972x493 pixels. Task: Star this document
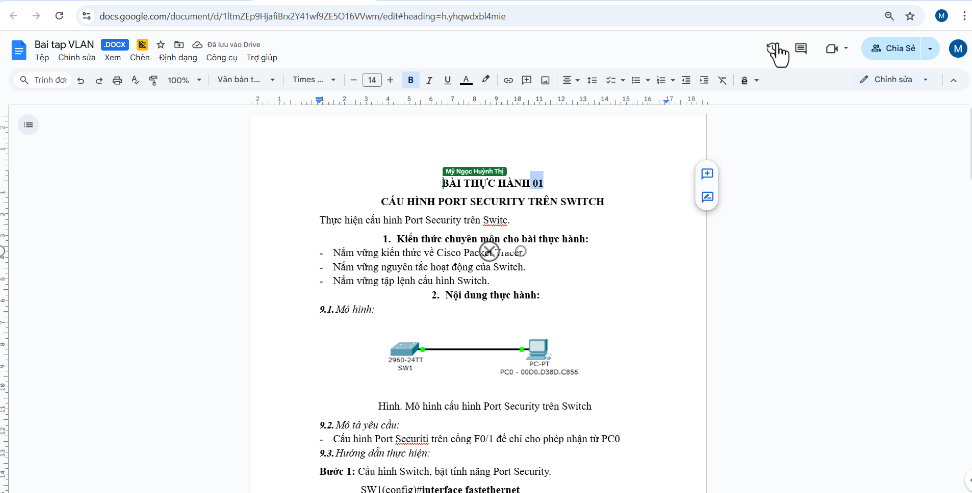point(160,45)
